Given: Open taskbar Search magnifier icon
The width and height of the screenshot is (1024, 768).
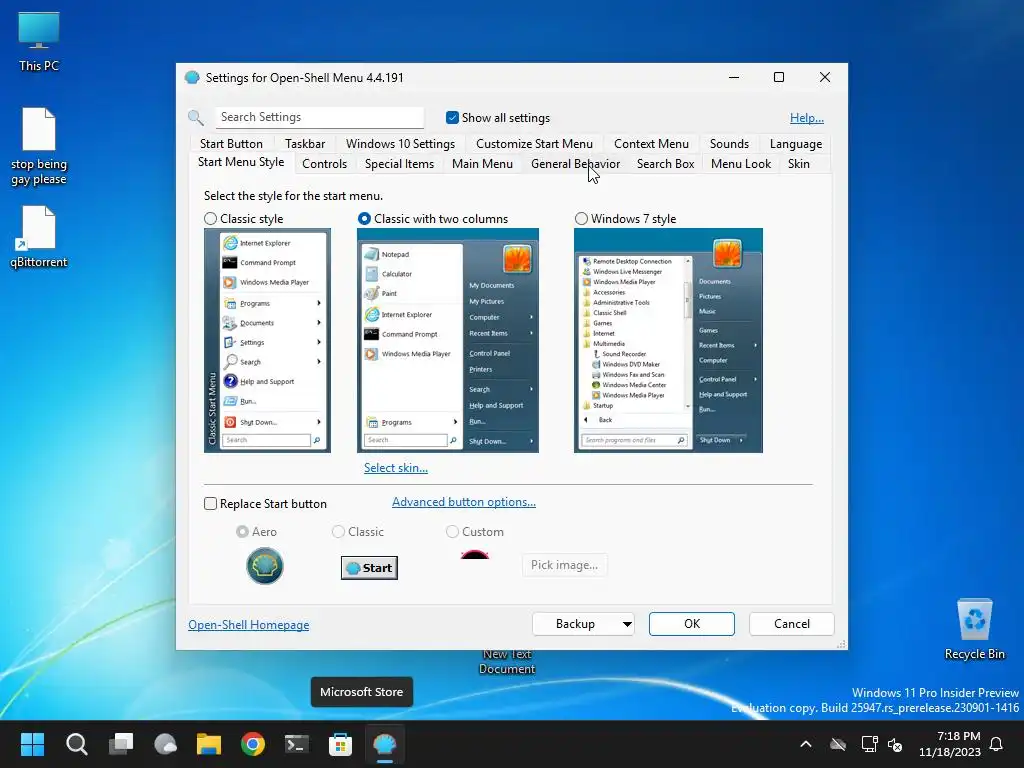Looking at the screenshot, I should [x=76, y=744].
